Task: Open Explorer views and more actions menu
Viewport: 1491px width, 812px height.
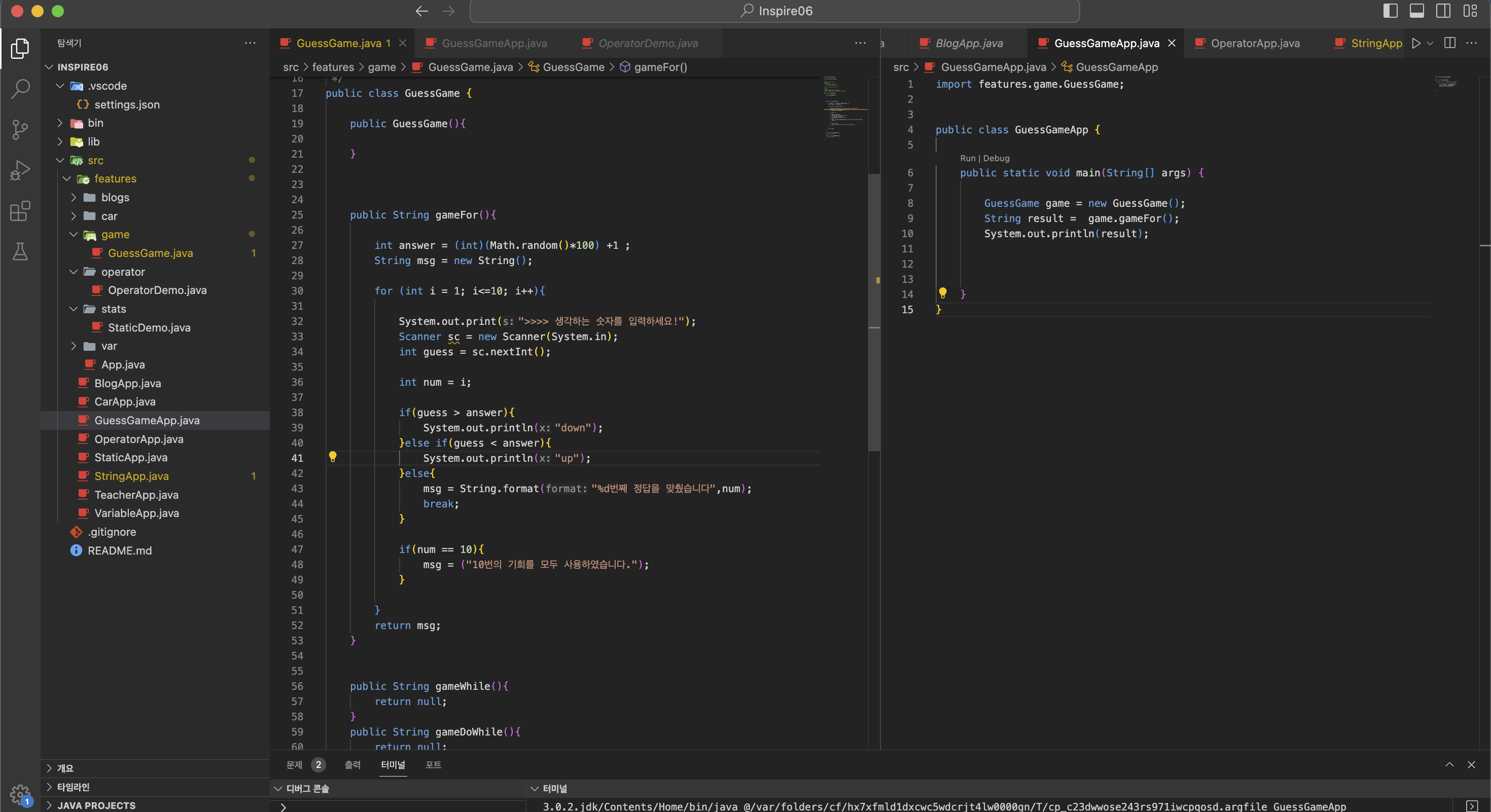Action: tap(250, 43)
